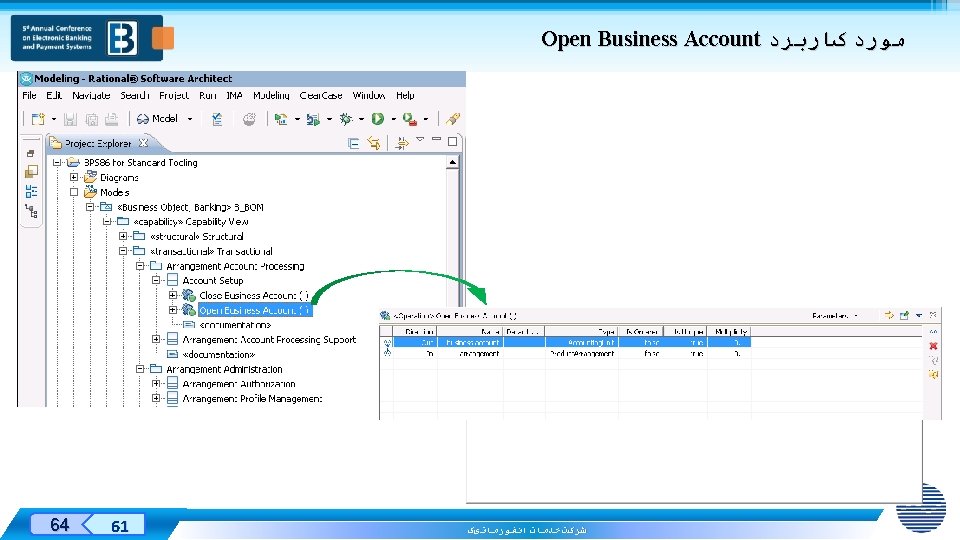This screenshot has width=960, height=540.
Task: Close the Project Explorer view tab
Action: [x=143, y=143]
